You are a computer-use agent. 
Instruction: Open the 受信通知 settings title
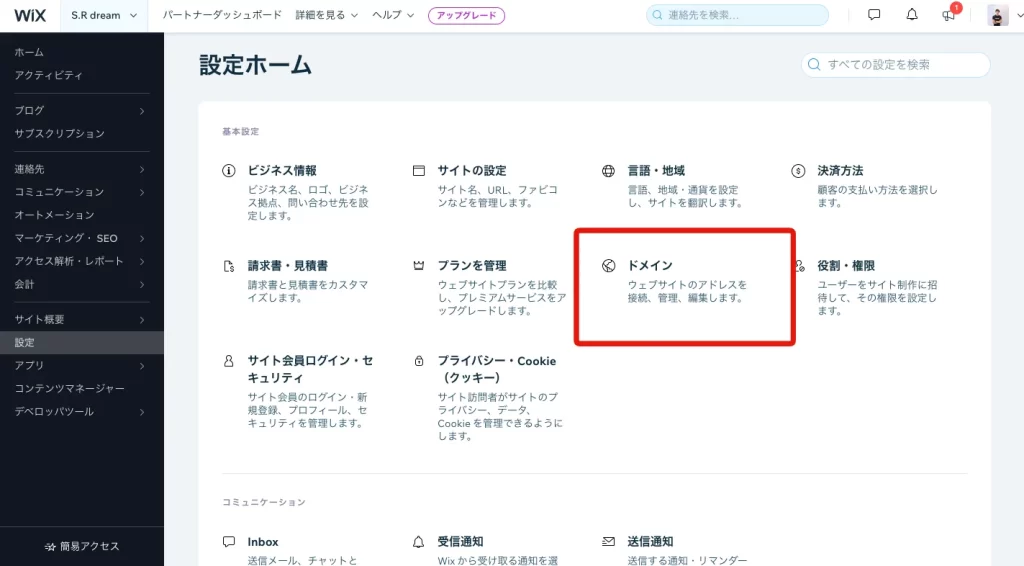coord(460,541)
